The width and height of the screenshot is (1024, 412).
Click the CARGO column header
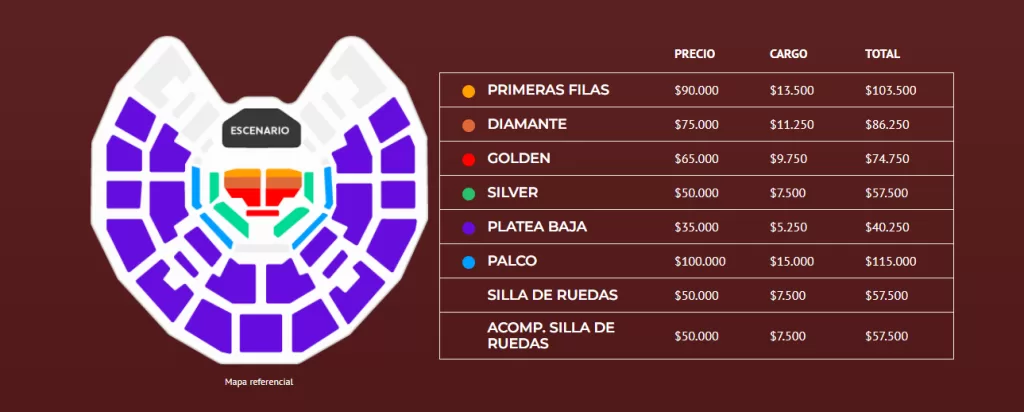point(788,54)
